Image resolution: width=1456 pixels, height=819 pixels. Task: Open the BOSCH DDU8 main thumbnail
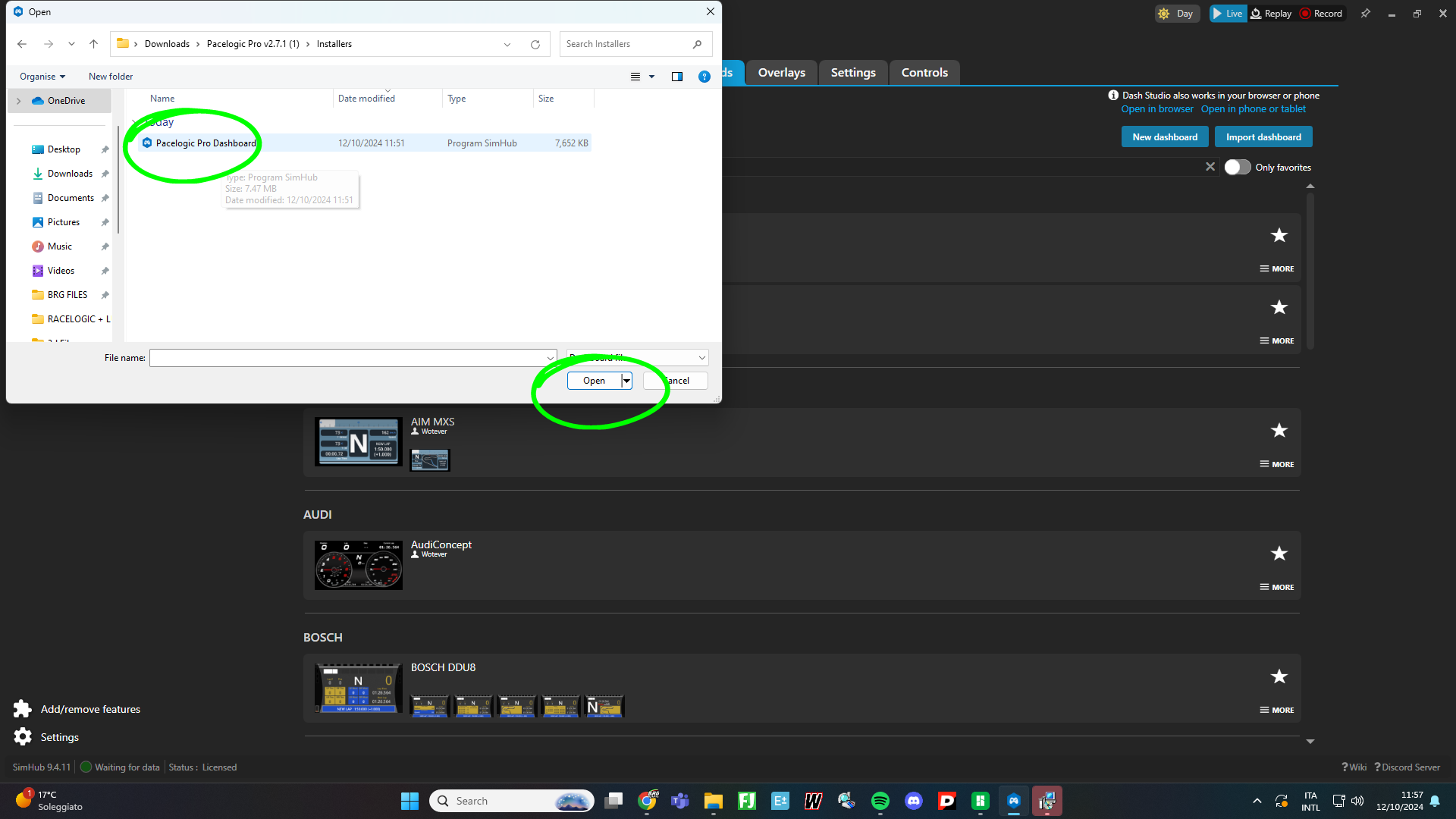coord(359,688)
